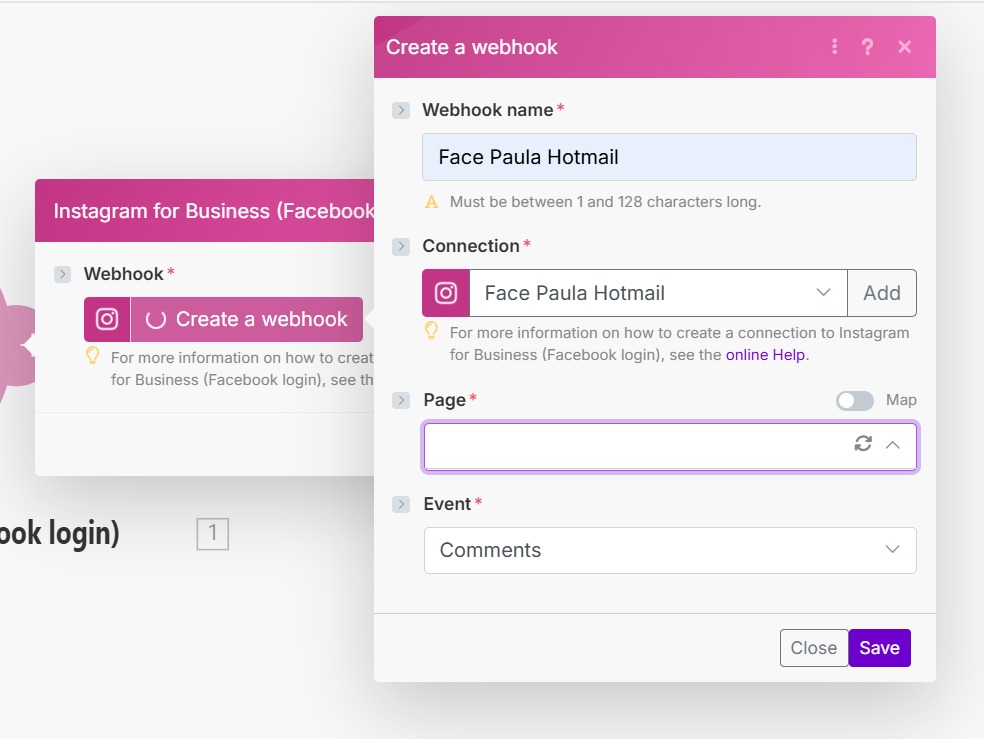Screen dimensions: 984x739
Task: Click Instagram icon beside Connection dropdown
Action: coord(446,293)
